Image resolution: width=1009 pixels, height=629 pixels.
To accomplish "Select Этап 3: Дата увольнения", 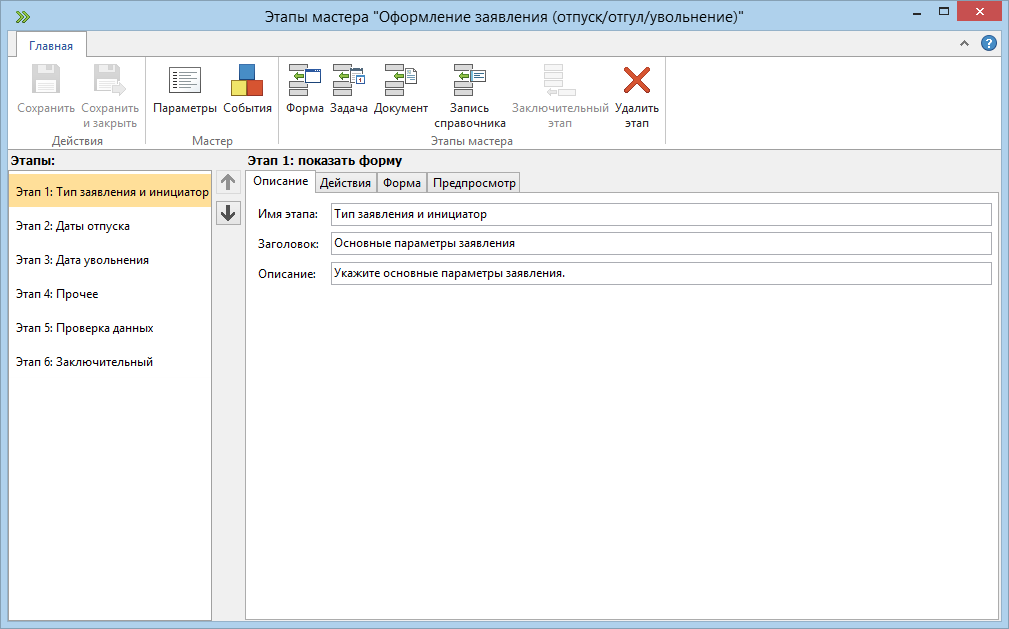I will pos(110,259).
